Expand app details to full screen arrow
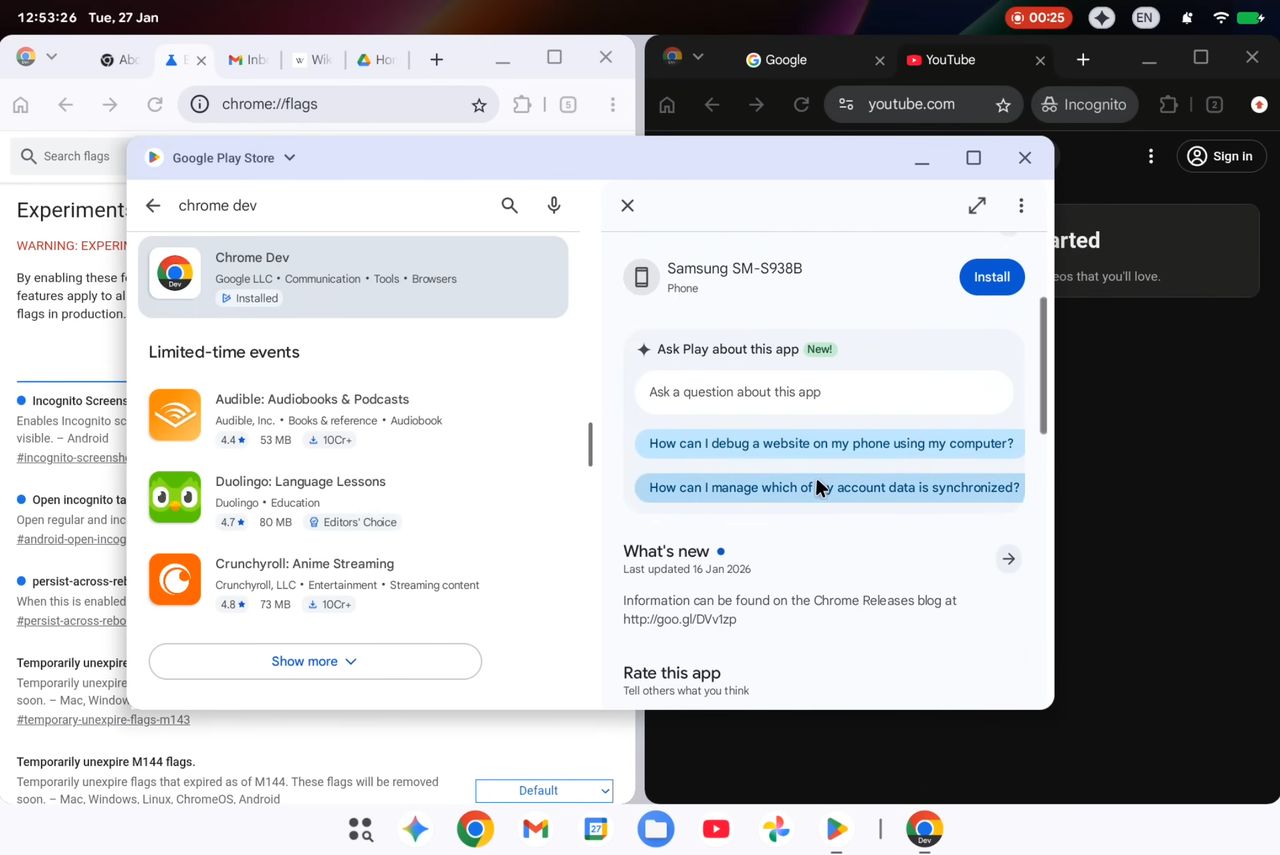Screen dimensions: 1280x855 click(x=977, y=205)
